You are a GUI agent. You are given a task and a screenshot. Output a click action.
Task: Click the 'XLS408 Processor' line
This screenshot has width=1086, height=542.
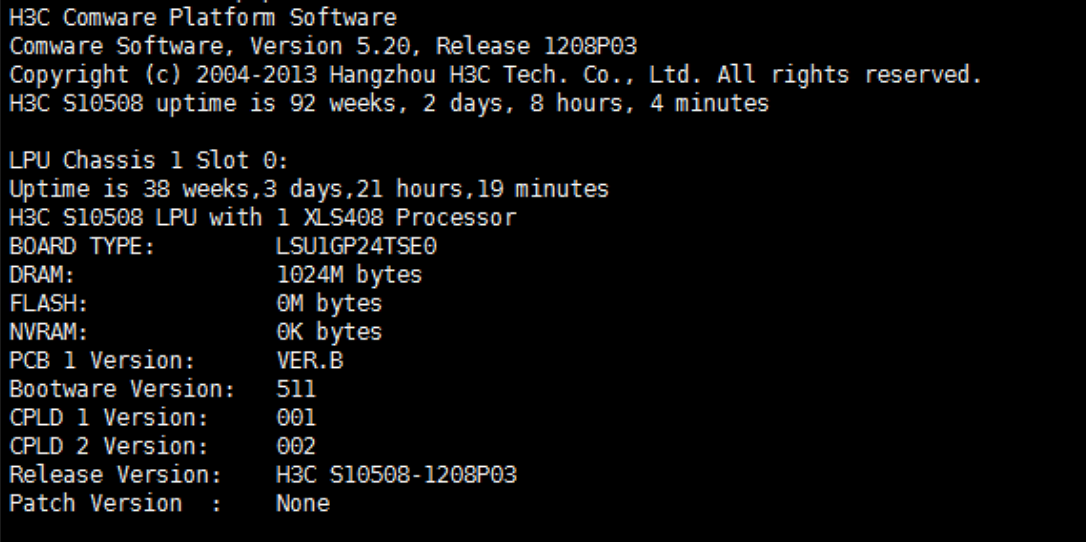[x=263, y=217]
